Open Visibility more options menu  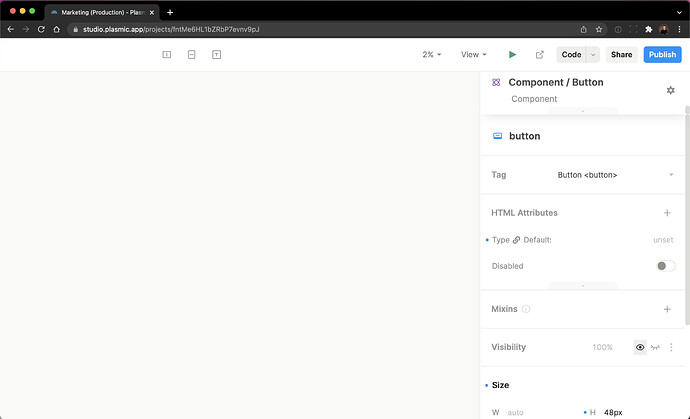(x=671, y=347)
